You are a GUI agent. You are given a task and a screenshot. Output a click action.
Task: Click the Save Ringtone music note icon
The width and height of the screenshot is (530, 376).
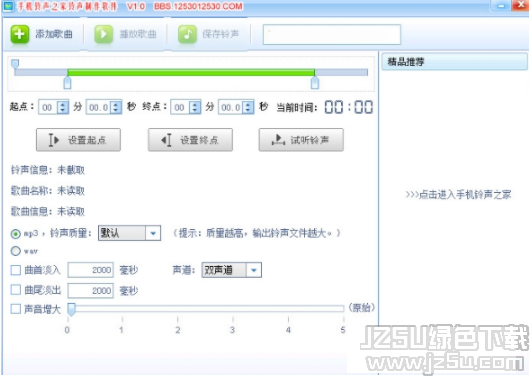click(187, 34)
